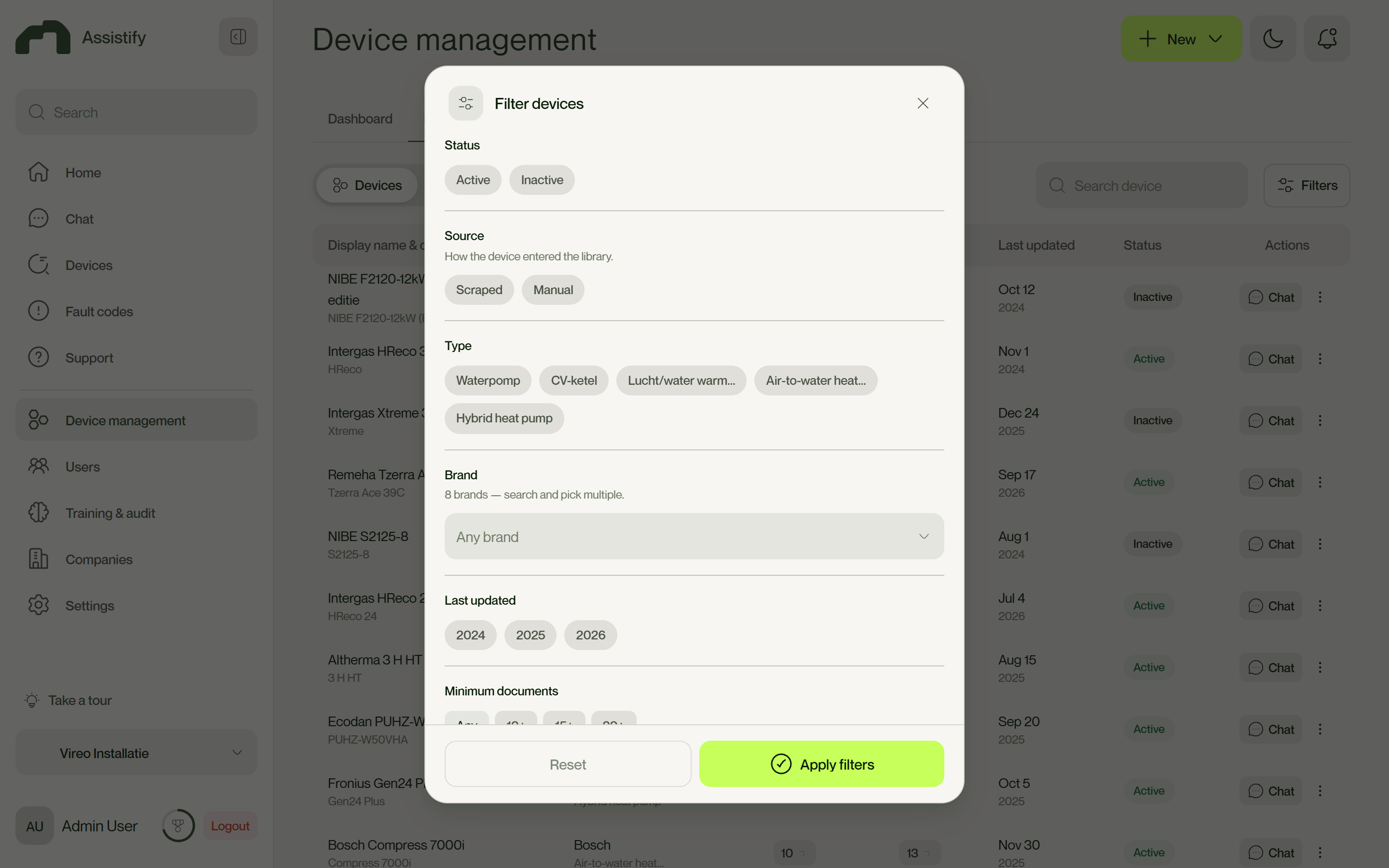Click the Home sidebar icon
The height and width of the screenshot is (868, 1389).
tap(39, 172)
